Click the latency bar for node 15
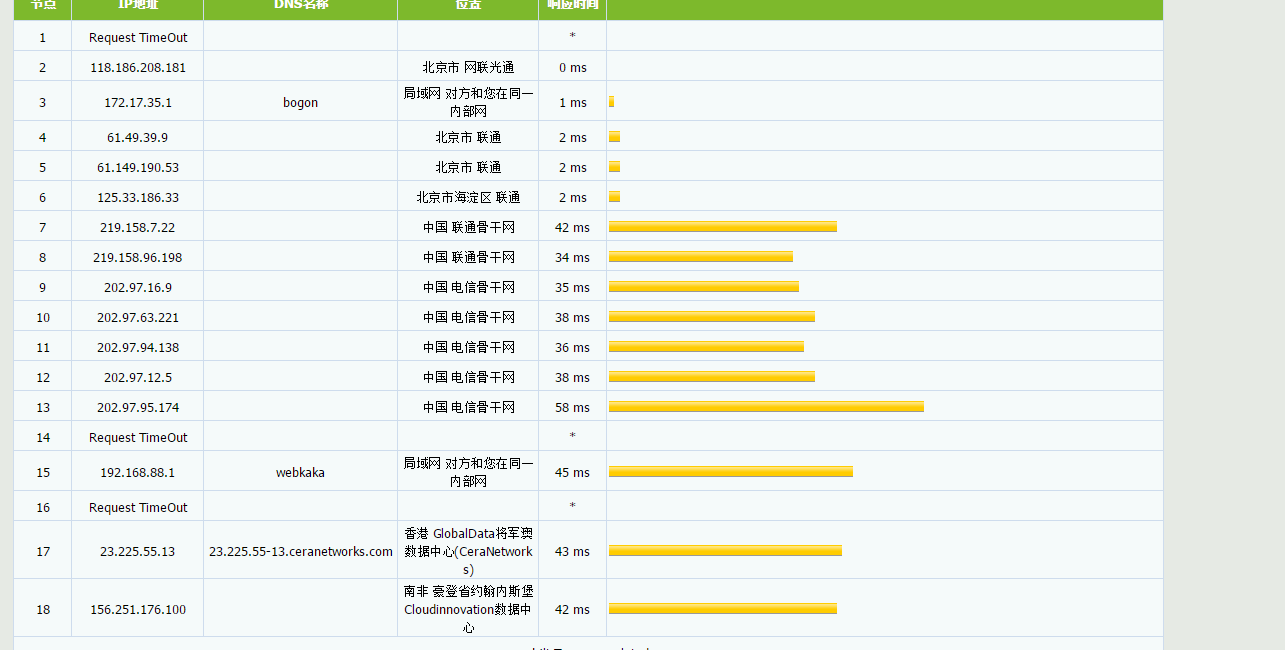Screen dimensions: 1285x650 tap(731, 472)
